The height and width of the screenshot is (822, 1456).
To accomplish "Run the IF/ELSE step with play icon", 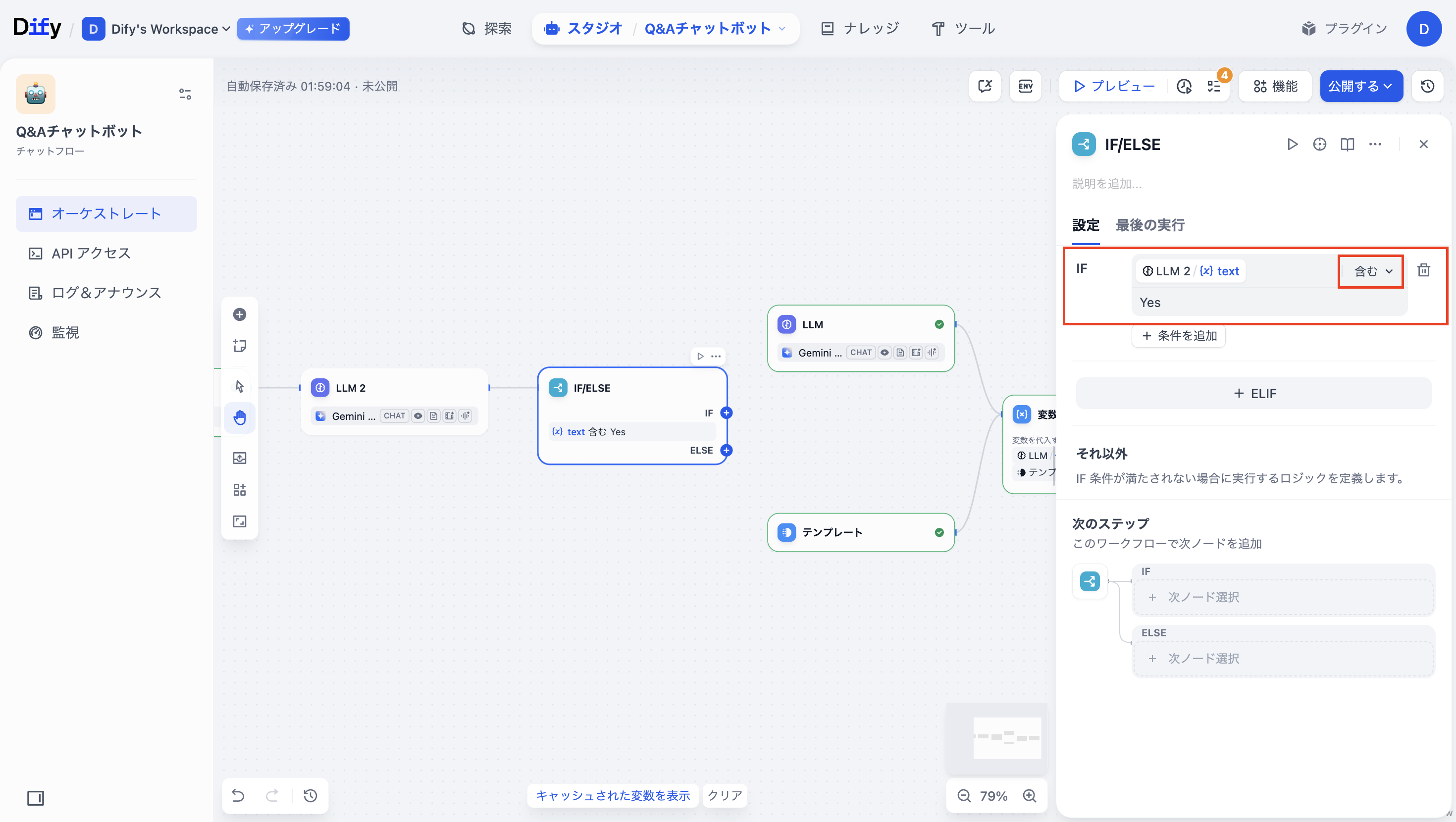I will tap(1292, 144).
